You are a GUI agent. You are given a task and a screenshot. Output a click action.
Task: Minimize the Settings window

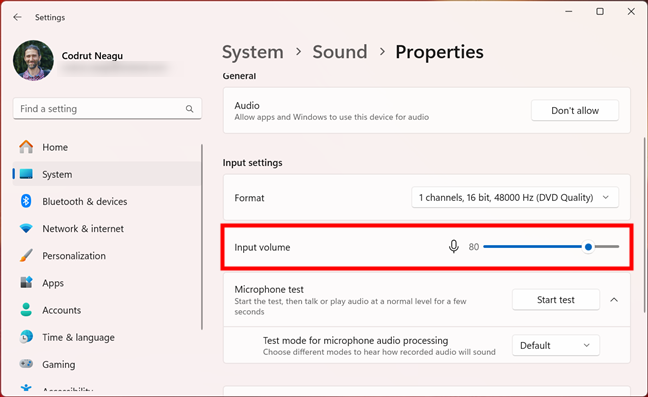coord(569,12)
